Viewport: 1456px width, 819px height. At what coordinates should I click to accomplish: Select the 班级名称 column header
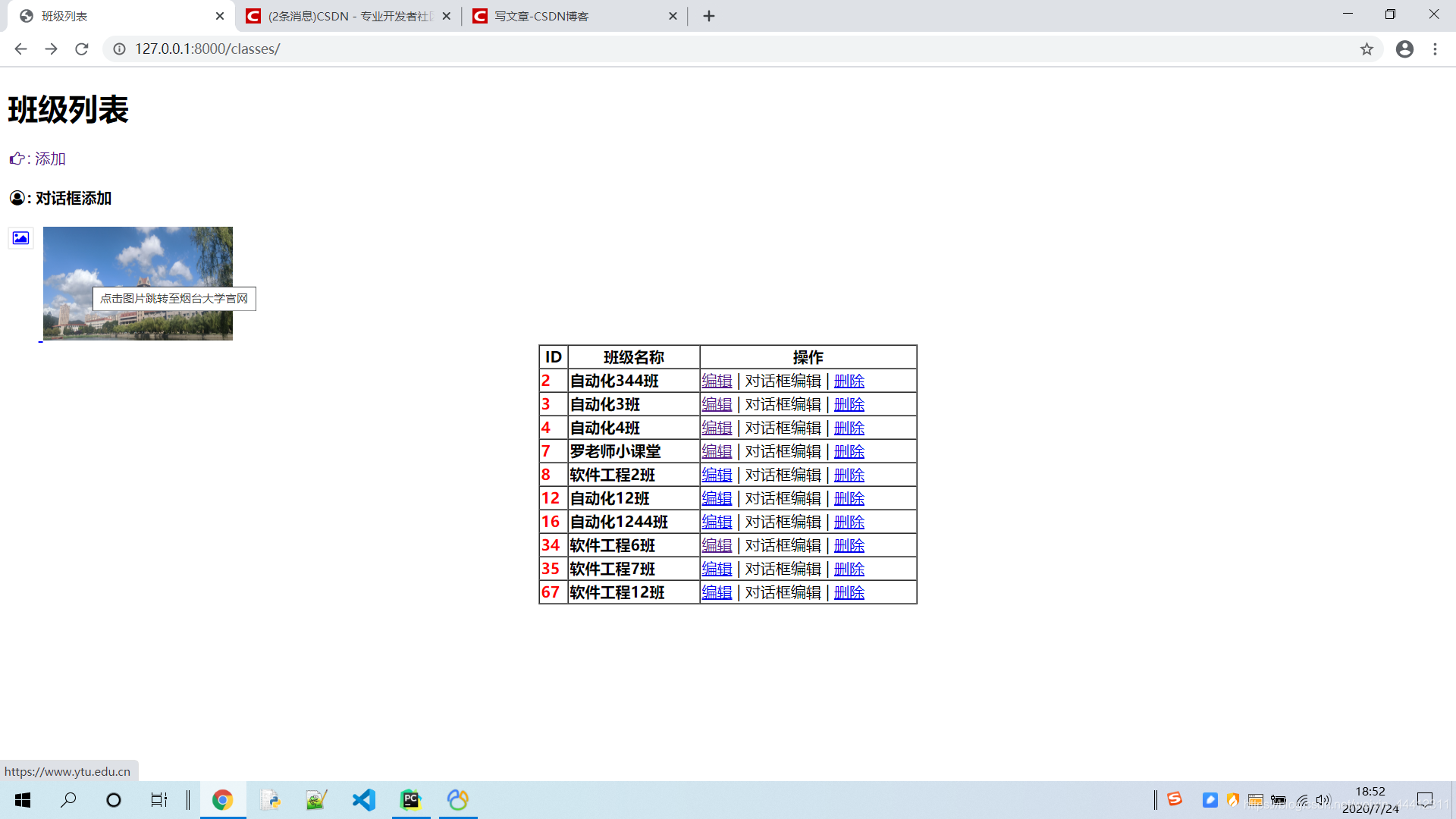634,357
